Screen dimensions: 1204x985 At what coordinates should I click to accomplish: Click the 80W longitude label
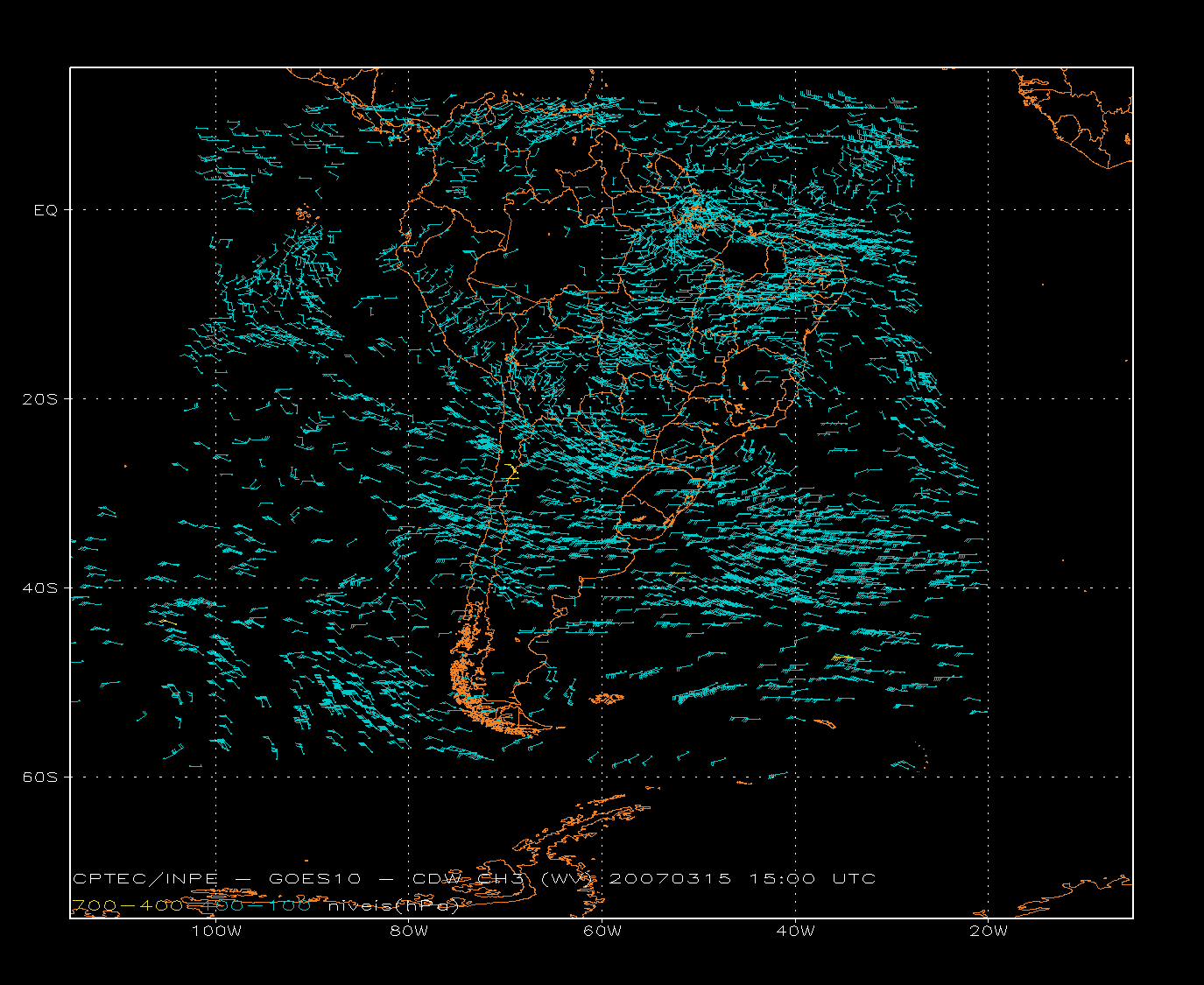409,931
